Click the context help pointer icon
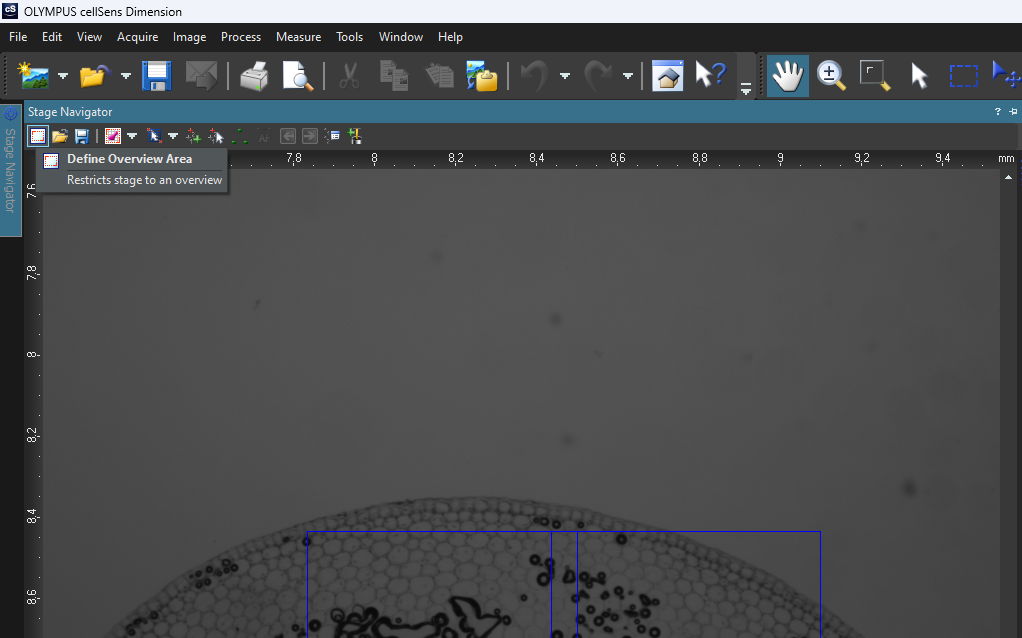The image size is (1022, 638). click(x=710, y=76)
